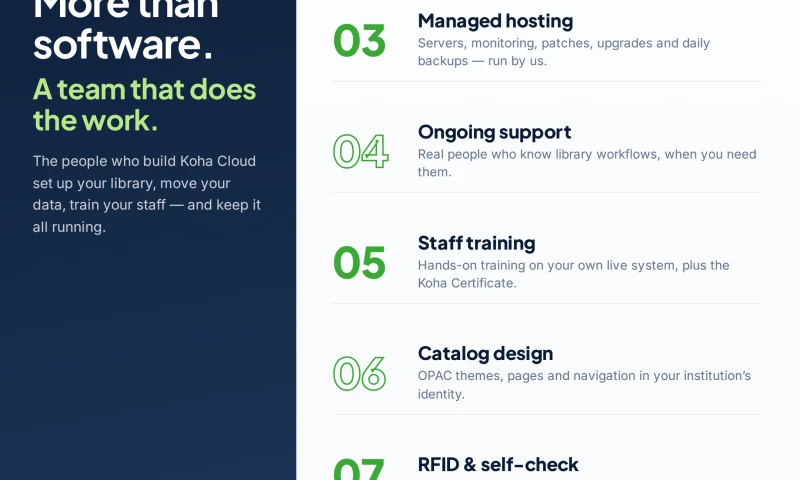Screen dimensions: 800x480
Task: Select the text 'Hands-on training on your own live system'
Action: pos(547,266)
